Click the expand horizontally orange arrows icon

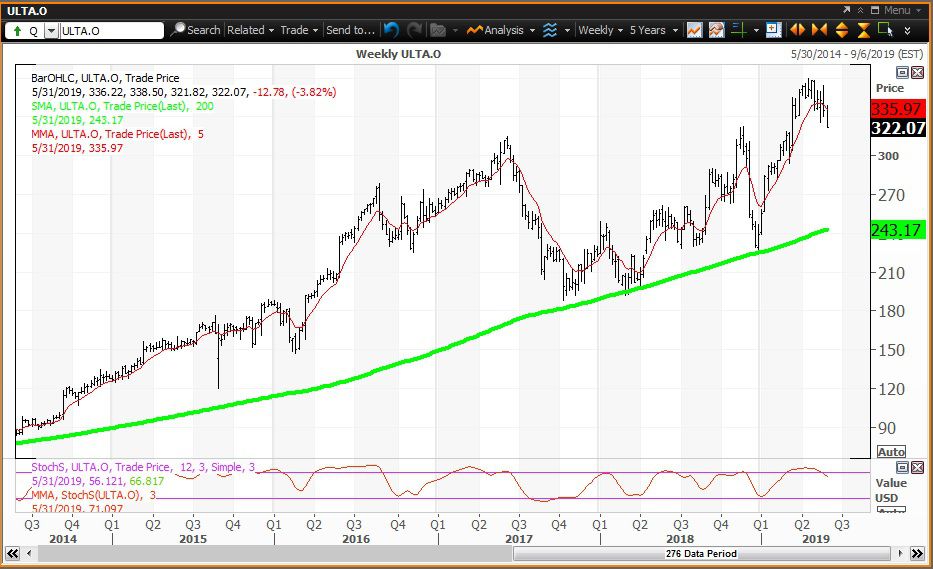(797, 30)
